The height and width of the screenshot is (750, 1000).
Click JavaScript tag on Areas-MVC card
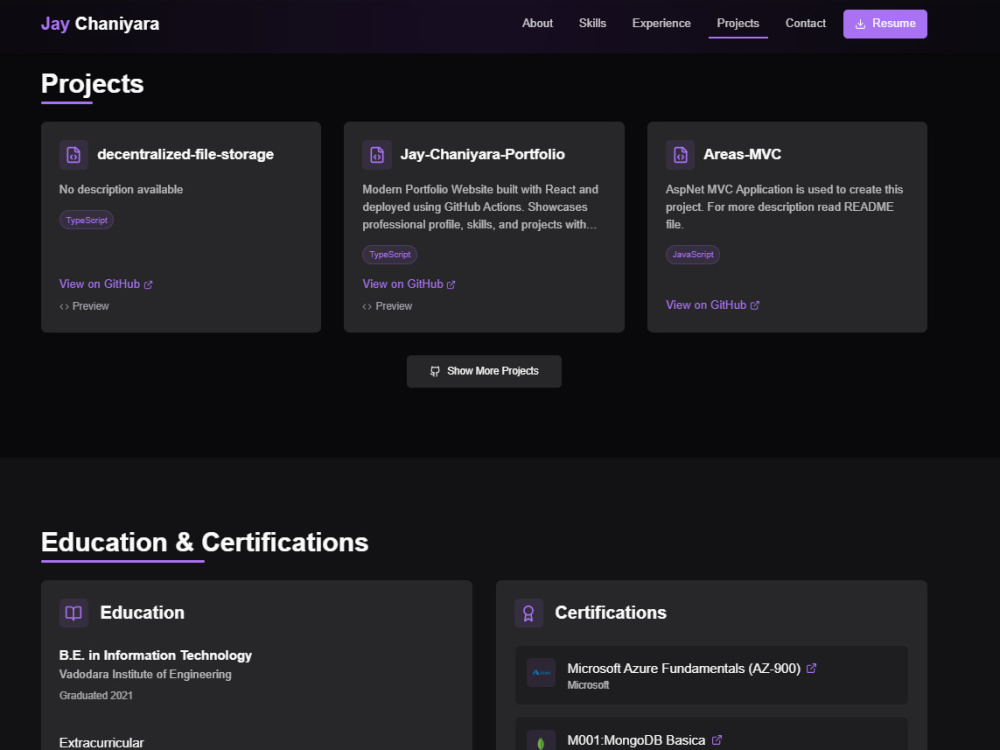(x=693, y=254)
